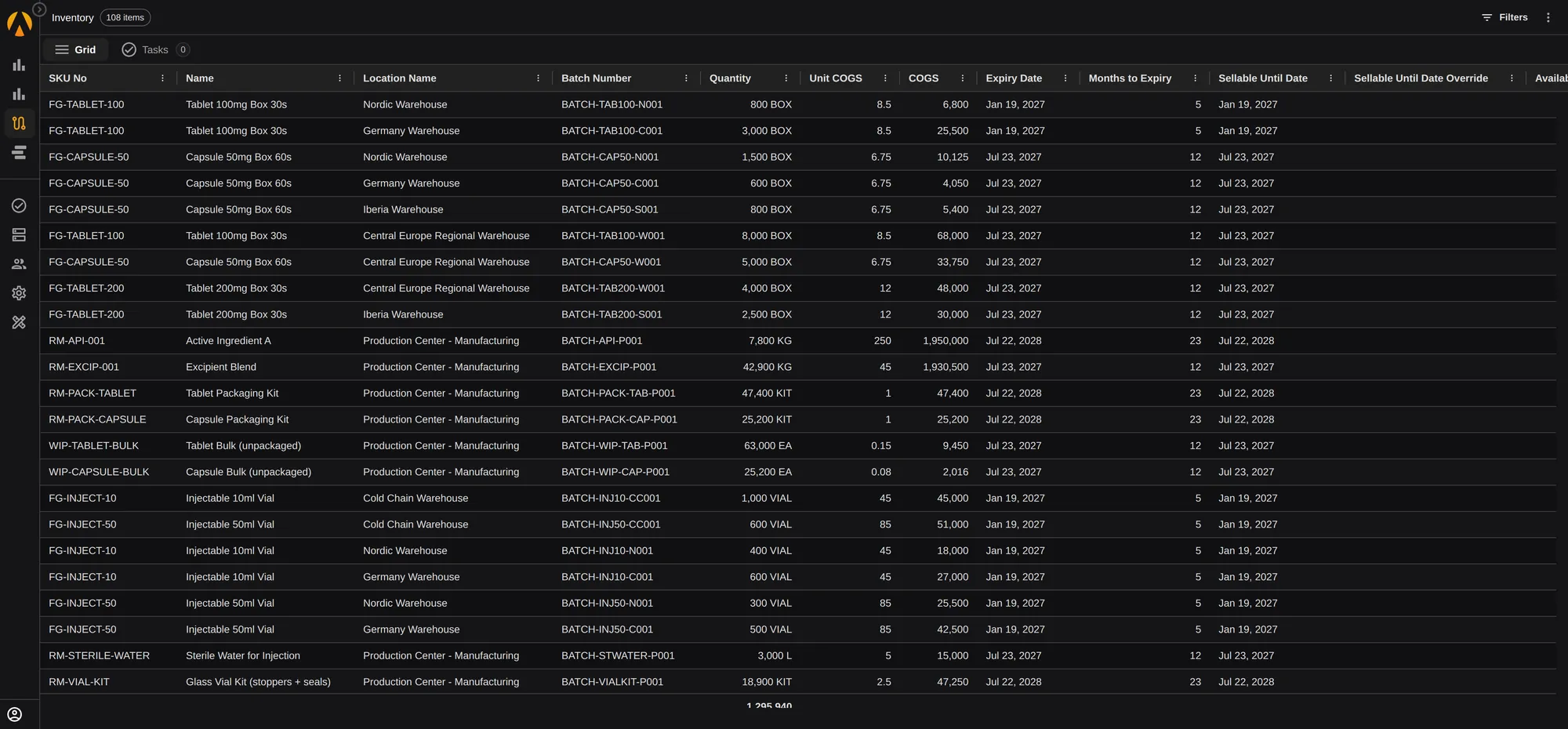Viewport: 1568px width, 729px height.
Task: Open the bar chart icon just above the highlighted route icon
Action: 19,94
